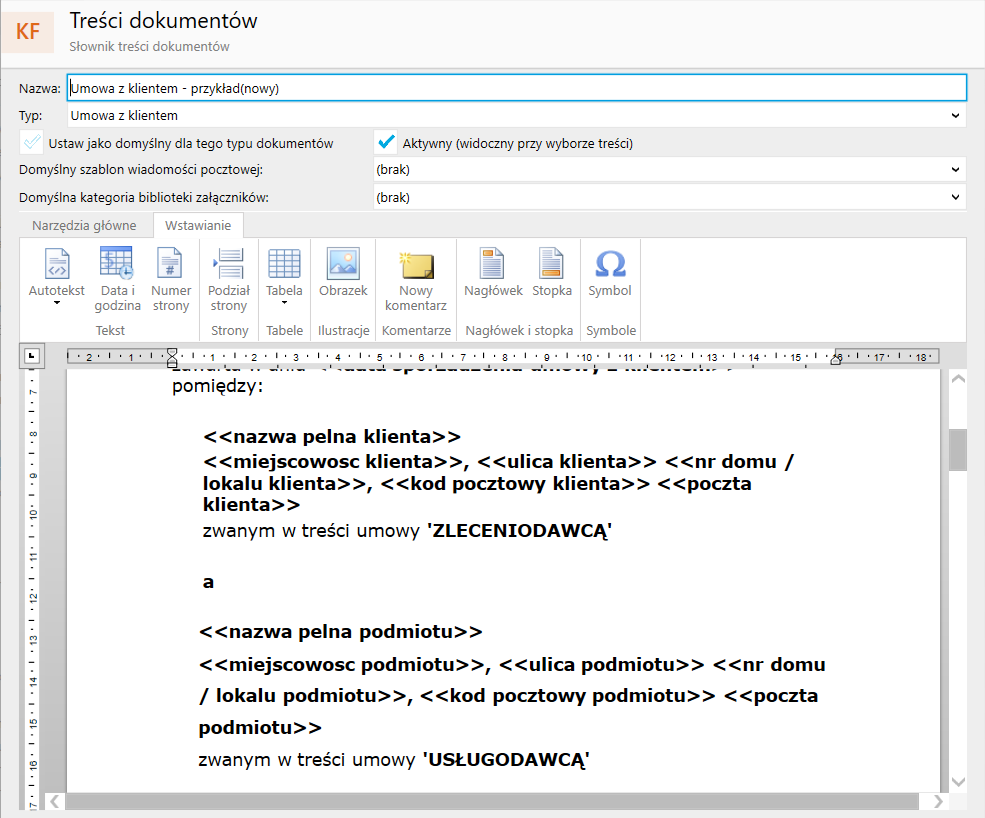Edit the Nagłówek header

pos(493,272)
